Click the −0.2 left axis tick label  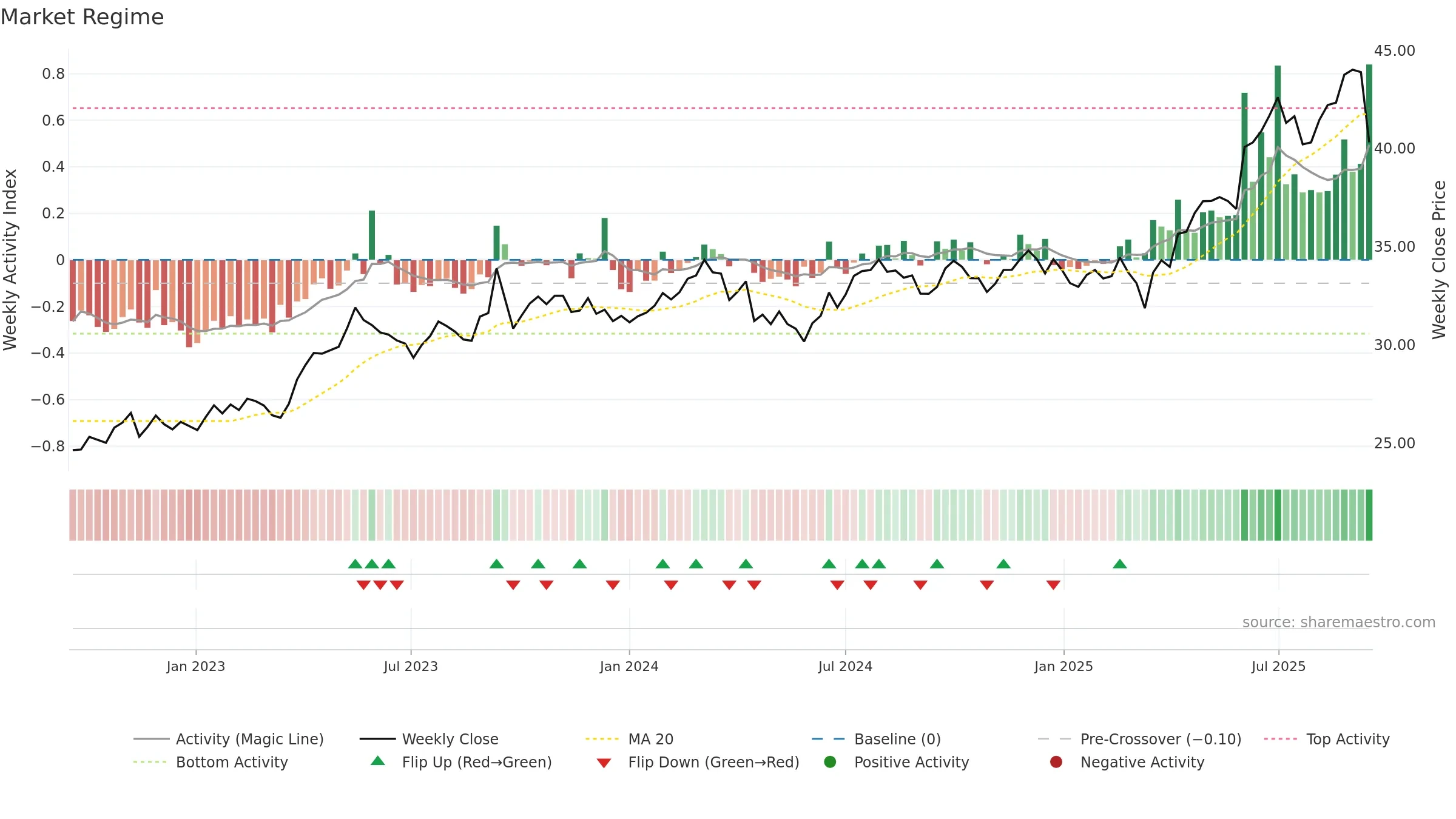(48, 307)
